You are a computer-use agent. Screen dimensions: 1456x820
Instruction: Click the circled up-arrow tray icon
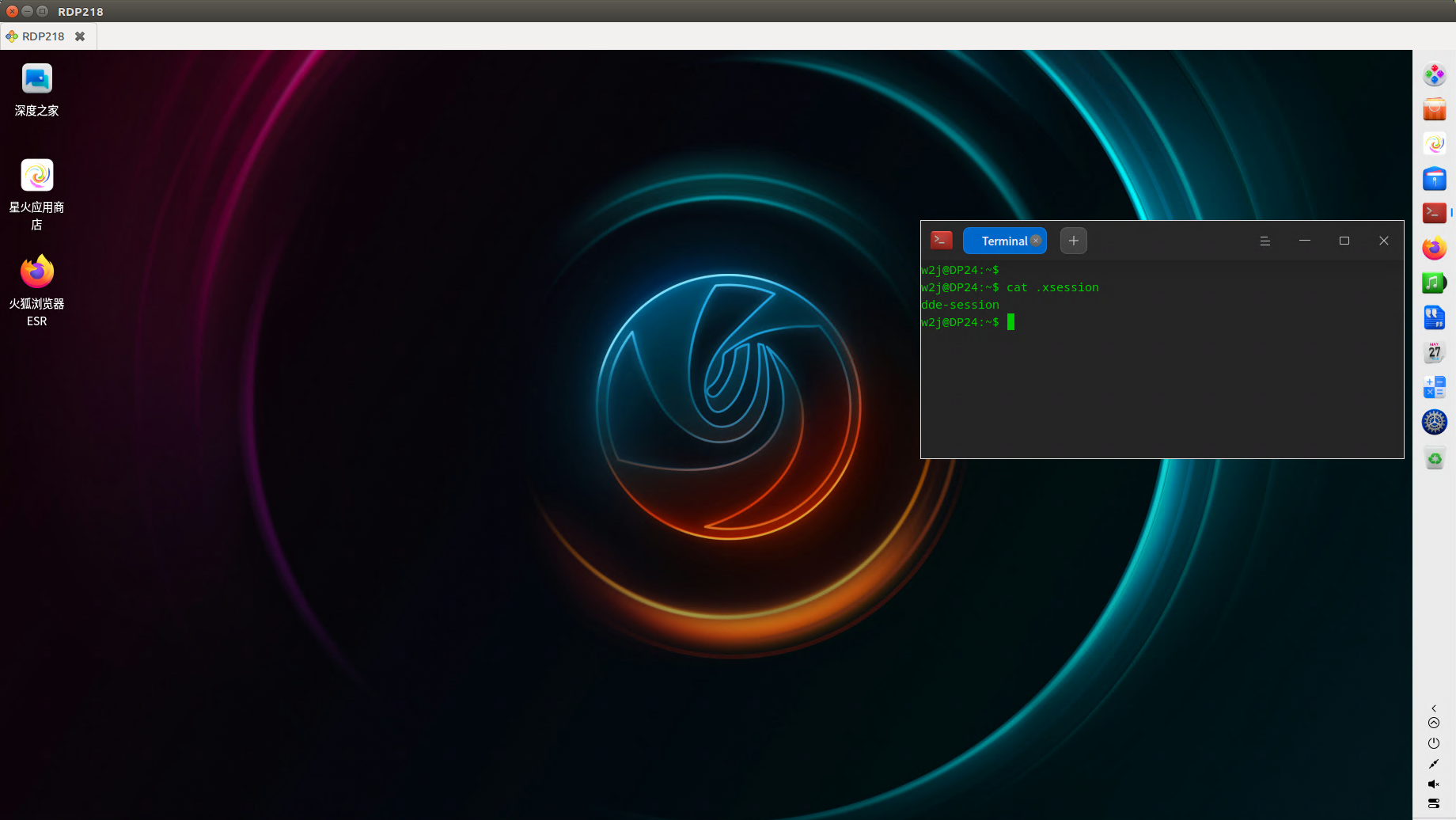pos(1434,723)
